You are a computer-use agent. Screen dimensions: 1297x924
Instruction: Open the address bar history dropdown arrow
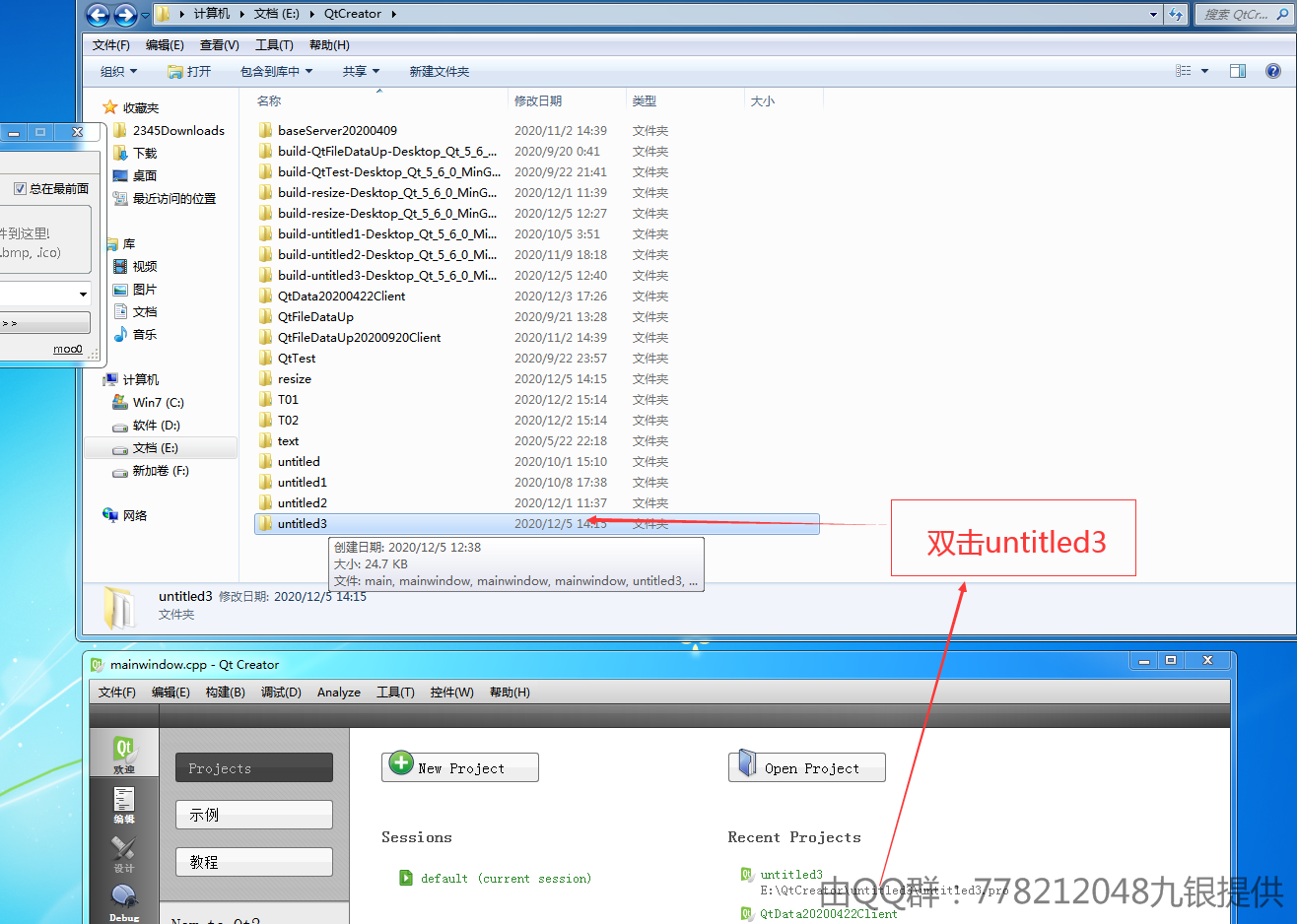(1154, 15)
